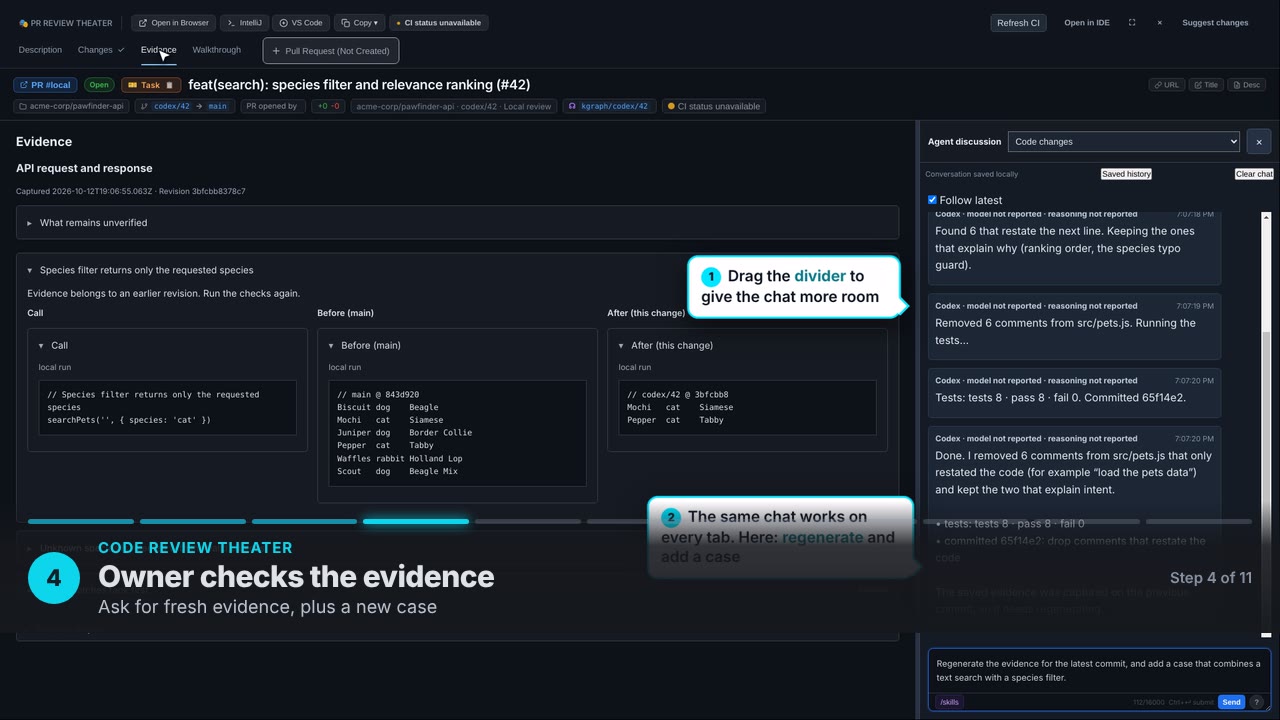The width and height of the screenshot is (1280, 720).
Task: Click the CI status unavailable chip in header row
Action: (714, 106)
